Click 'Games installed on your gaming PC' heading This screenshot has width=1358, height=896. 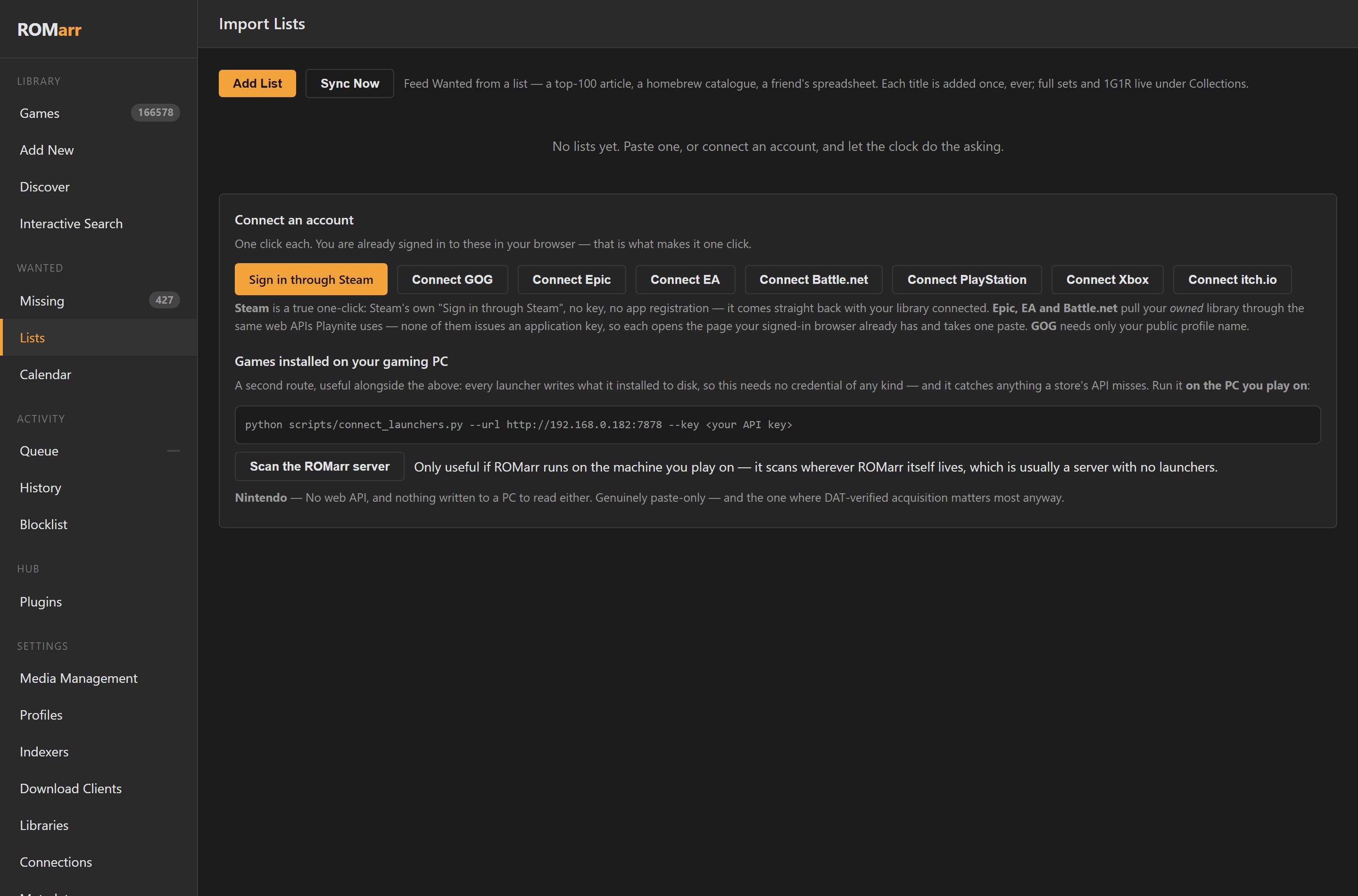[x=341, y=361]
